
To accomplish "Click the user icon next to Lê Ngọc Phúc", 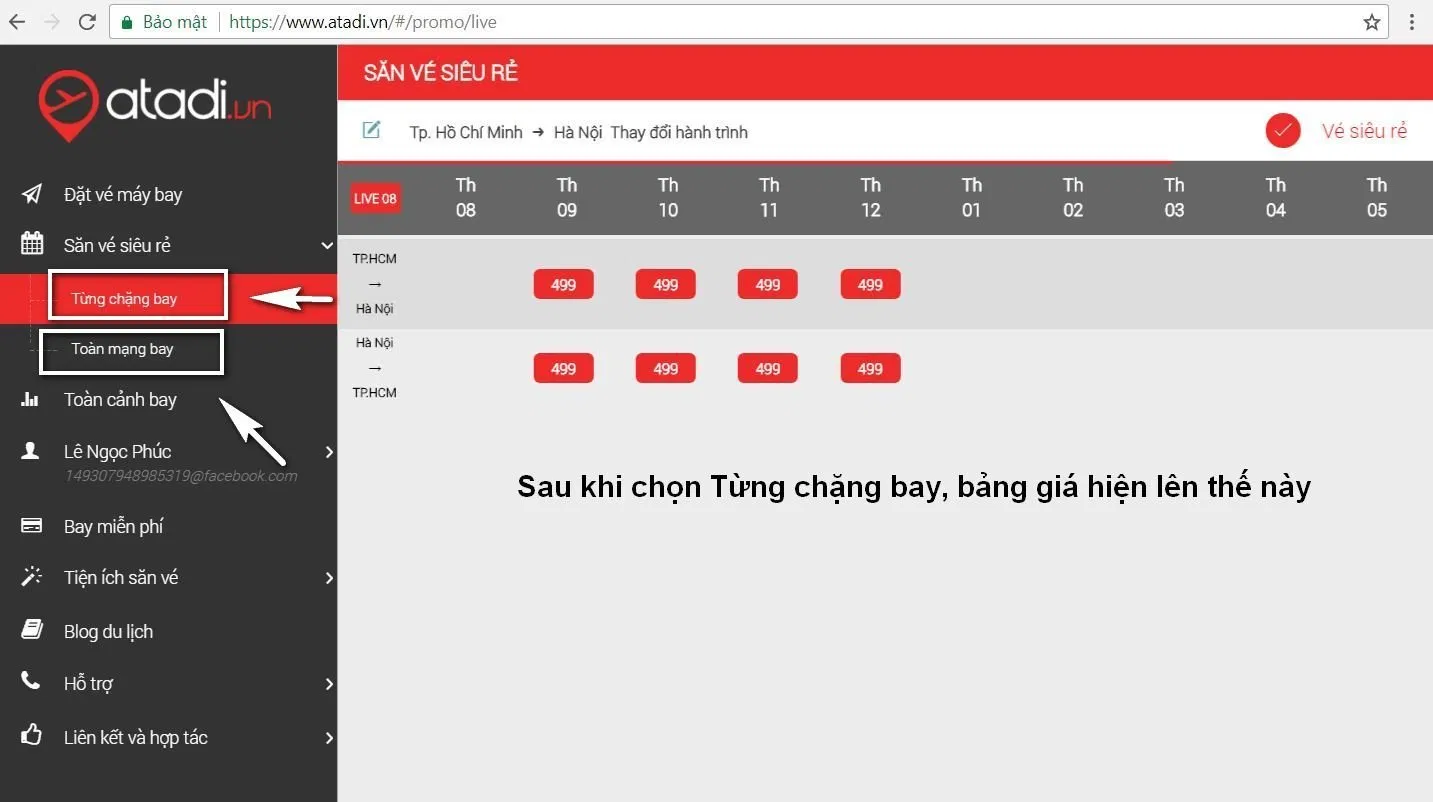I will 31,451.
